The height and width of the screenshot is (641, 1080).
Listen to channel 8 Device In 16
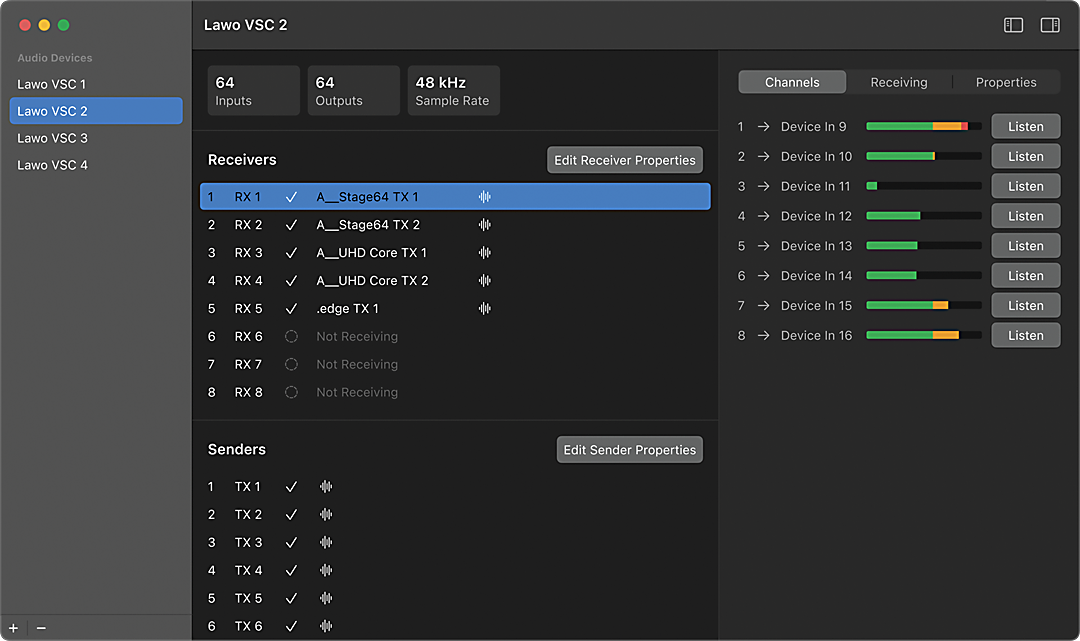(x=1026, y=335)
